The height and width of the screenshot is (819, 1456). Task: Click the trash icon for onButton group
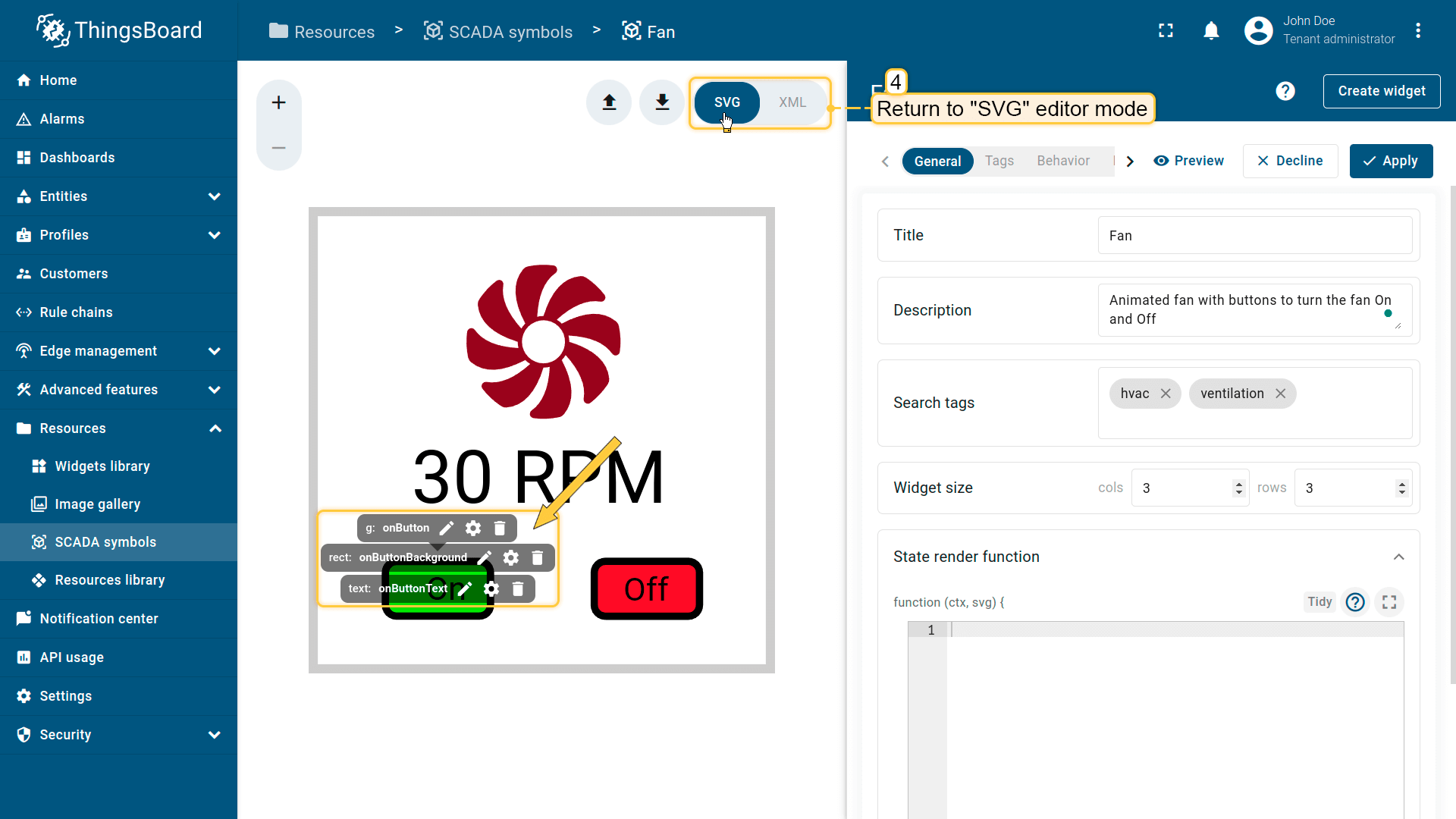[x=500, y=528]
